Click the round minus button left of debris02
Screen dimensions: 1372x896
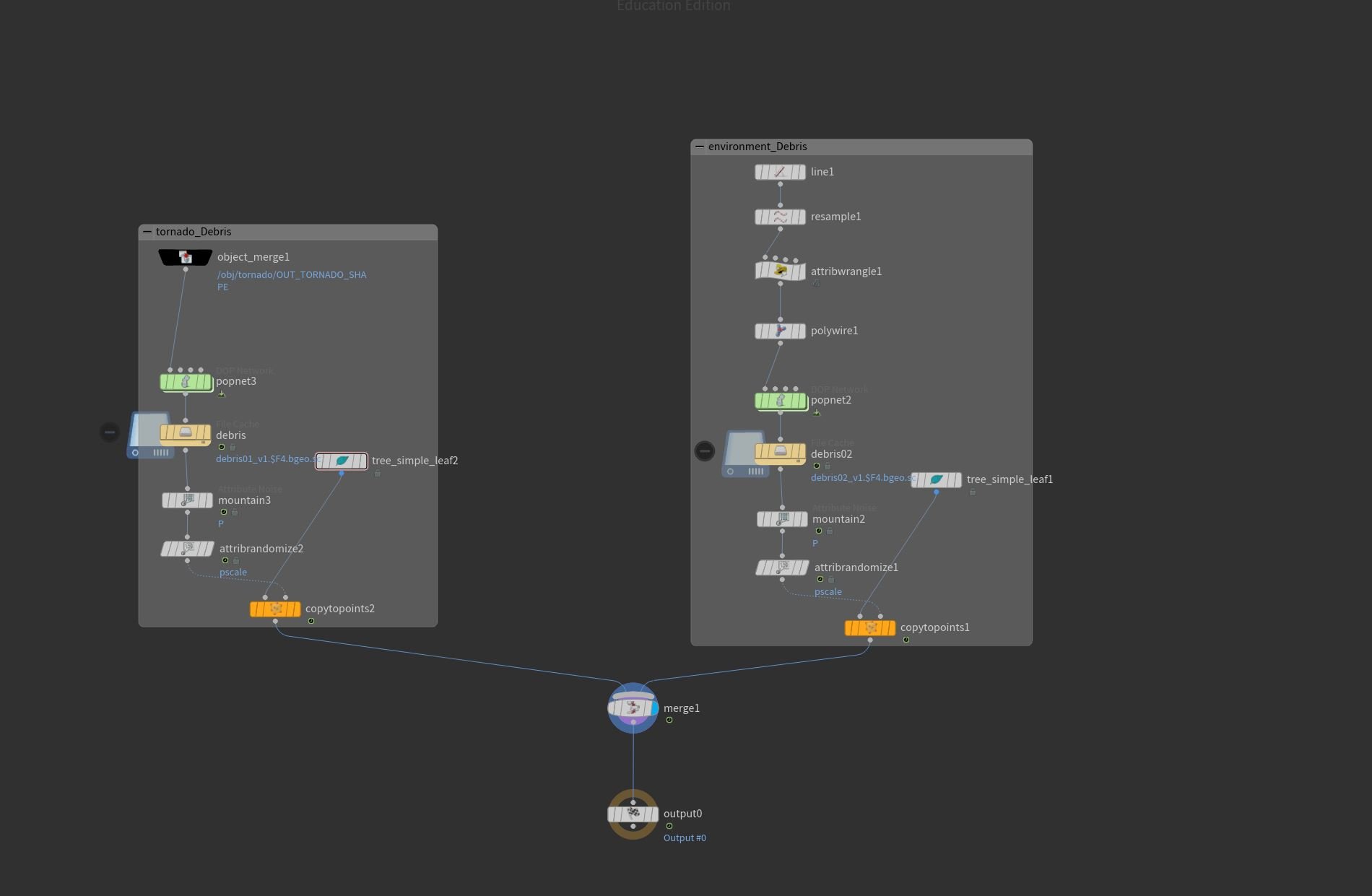pos(705,451)
